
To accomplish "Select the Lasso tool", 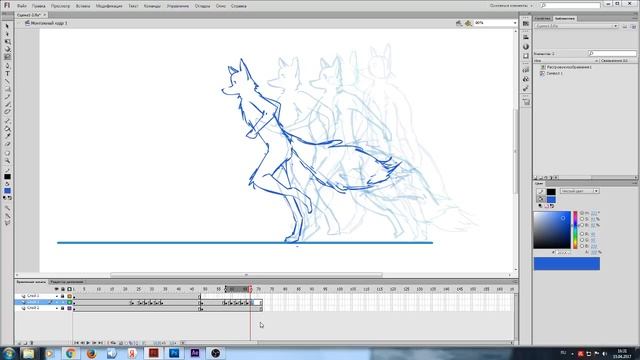I will pos(7,57).
